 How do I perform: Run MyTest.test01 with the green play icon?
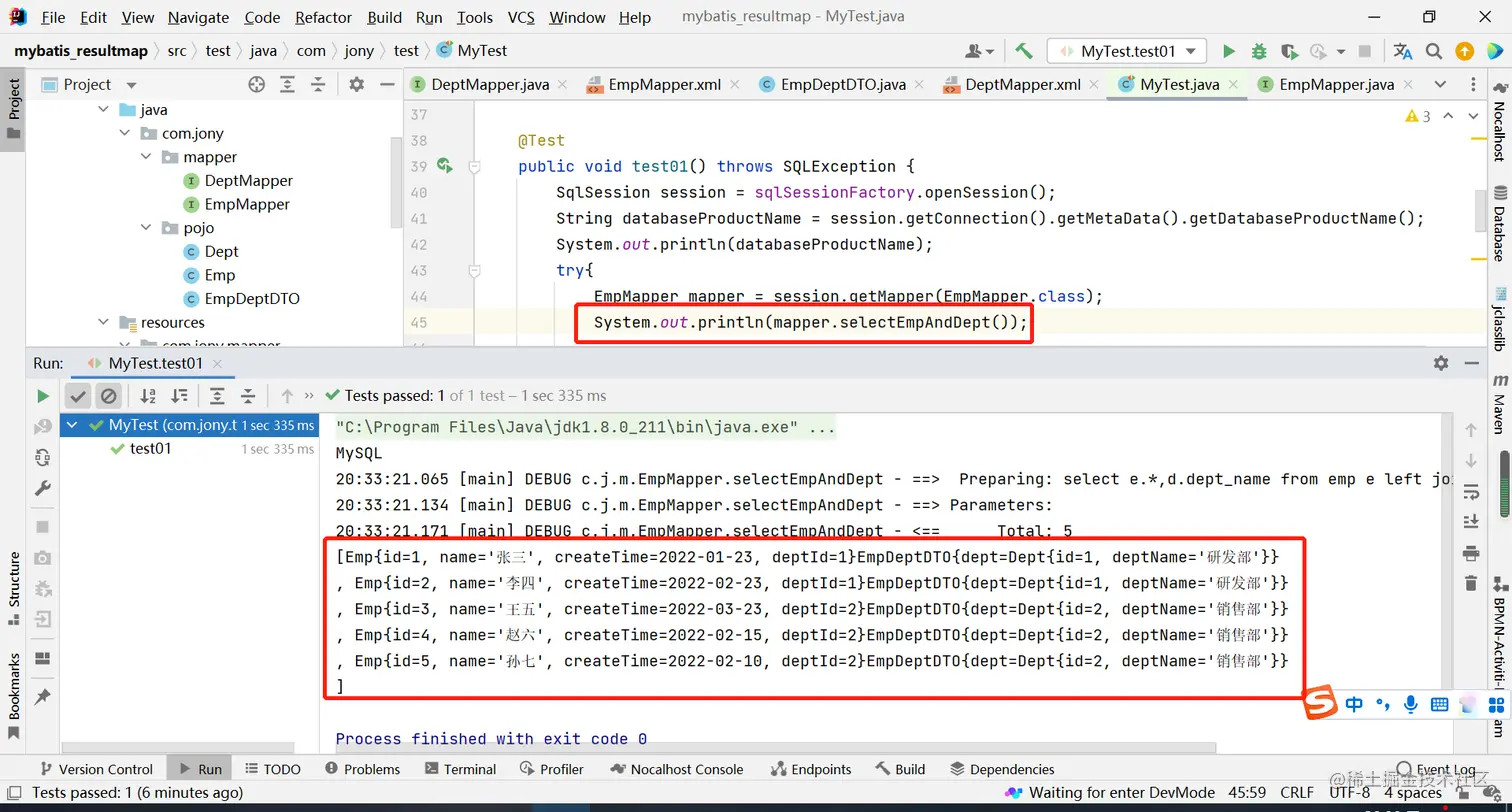[x=1229, y=51]
